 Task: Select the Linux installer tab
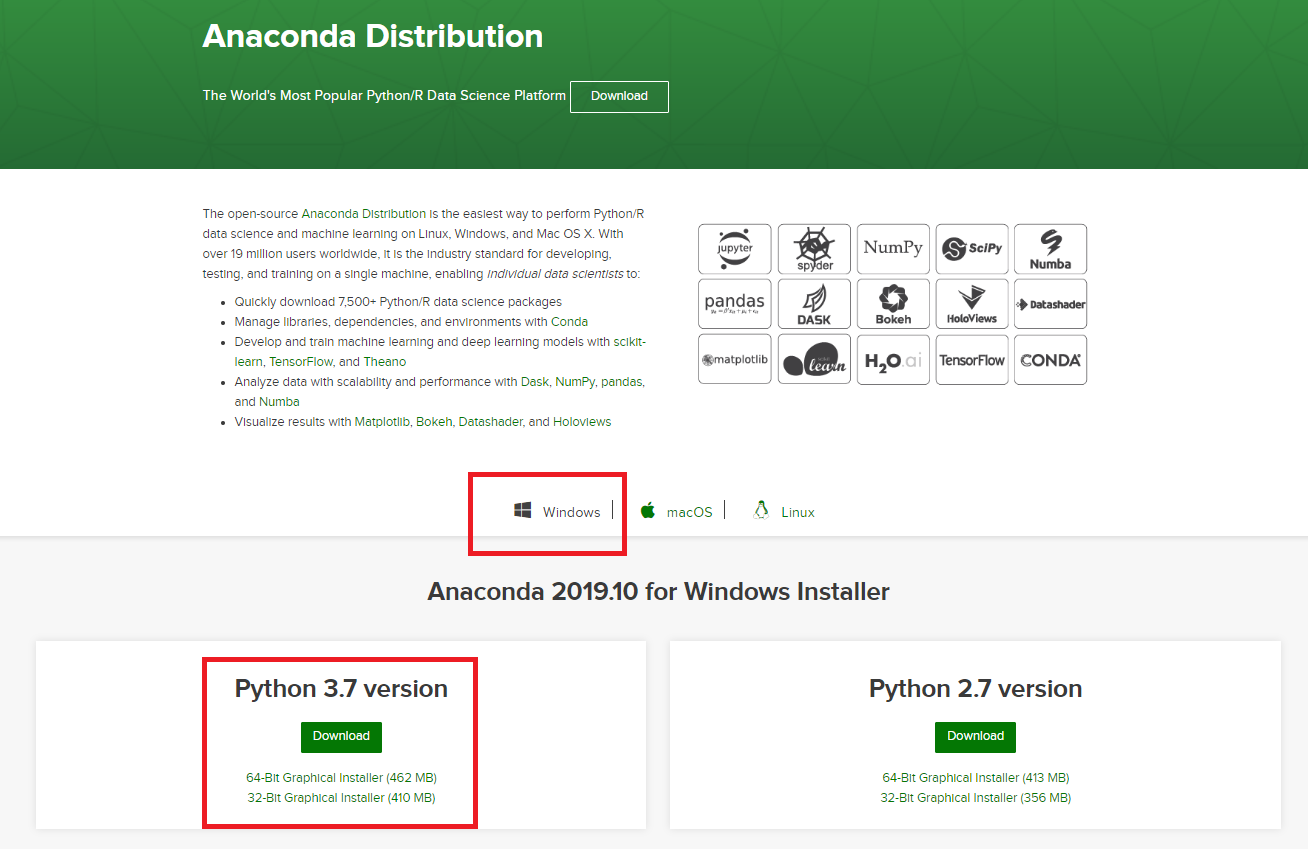pyautogui.click(x=784, y=512)
